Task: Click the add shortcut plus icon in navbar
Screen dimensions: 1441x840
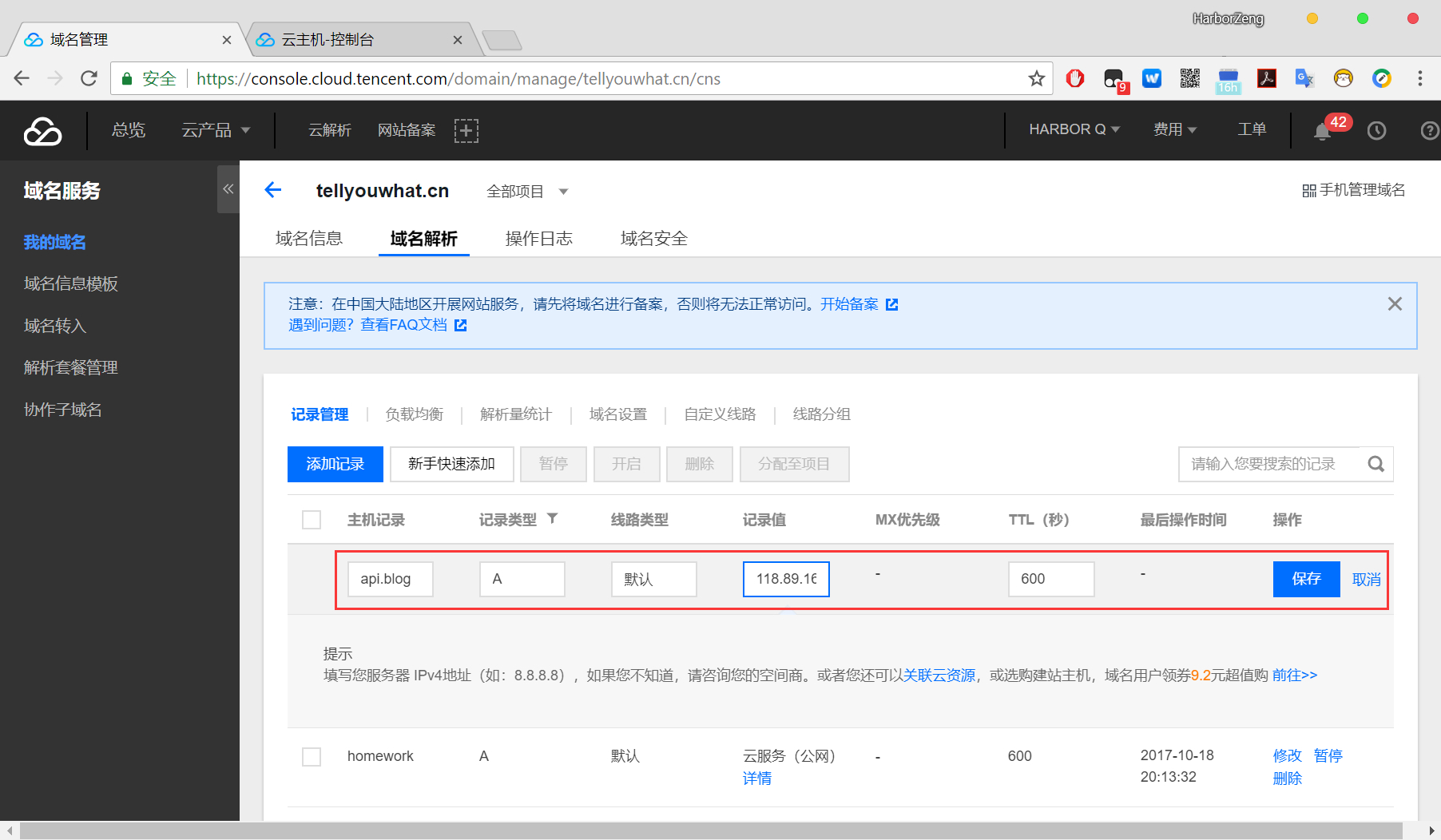Action: (x=466, y=130)
